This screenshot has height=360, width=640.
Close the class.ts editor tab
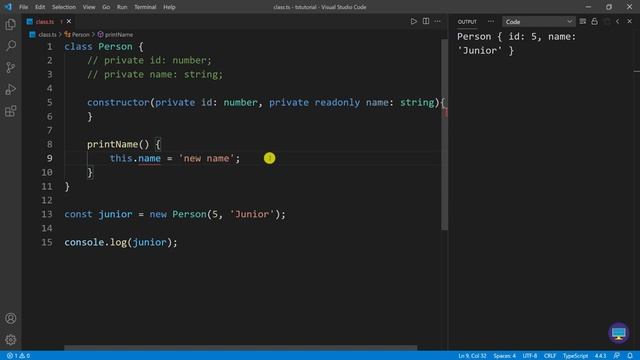click(x=69, y=21)
